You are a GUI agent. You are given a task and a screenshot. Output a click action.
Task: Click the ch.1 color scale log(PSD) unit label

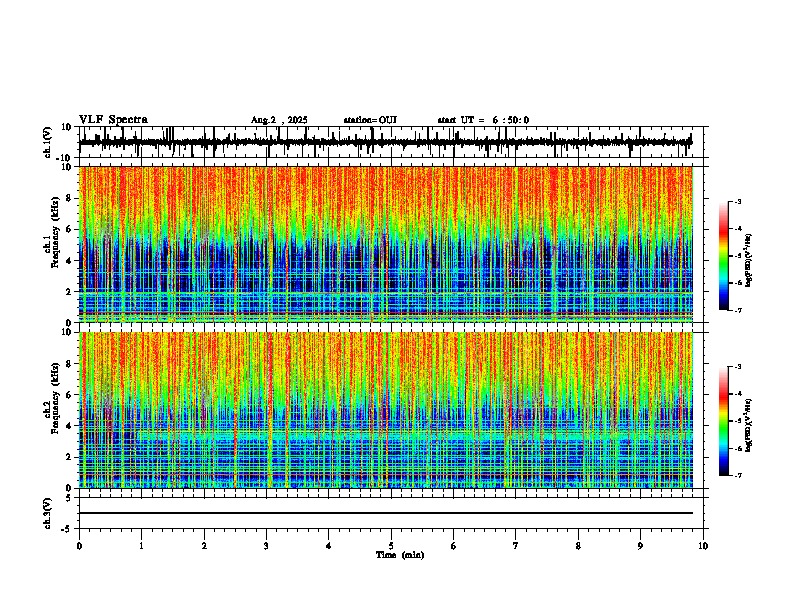click(749, 260)
